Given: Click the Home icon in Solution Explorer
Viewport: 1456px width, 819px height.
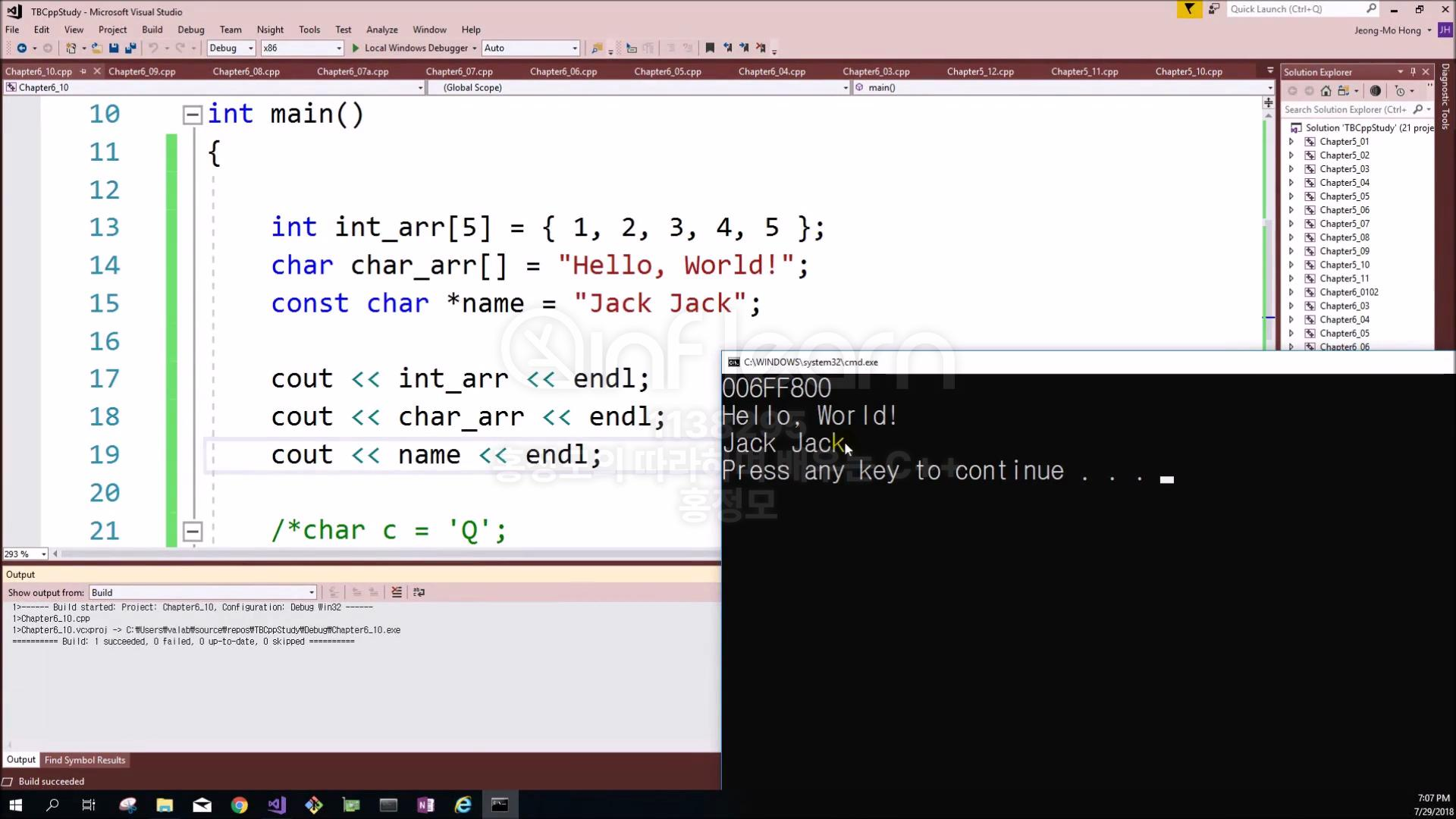Looking at the screenshot, I should [1326, 91].
